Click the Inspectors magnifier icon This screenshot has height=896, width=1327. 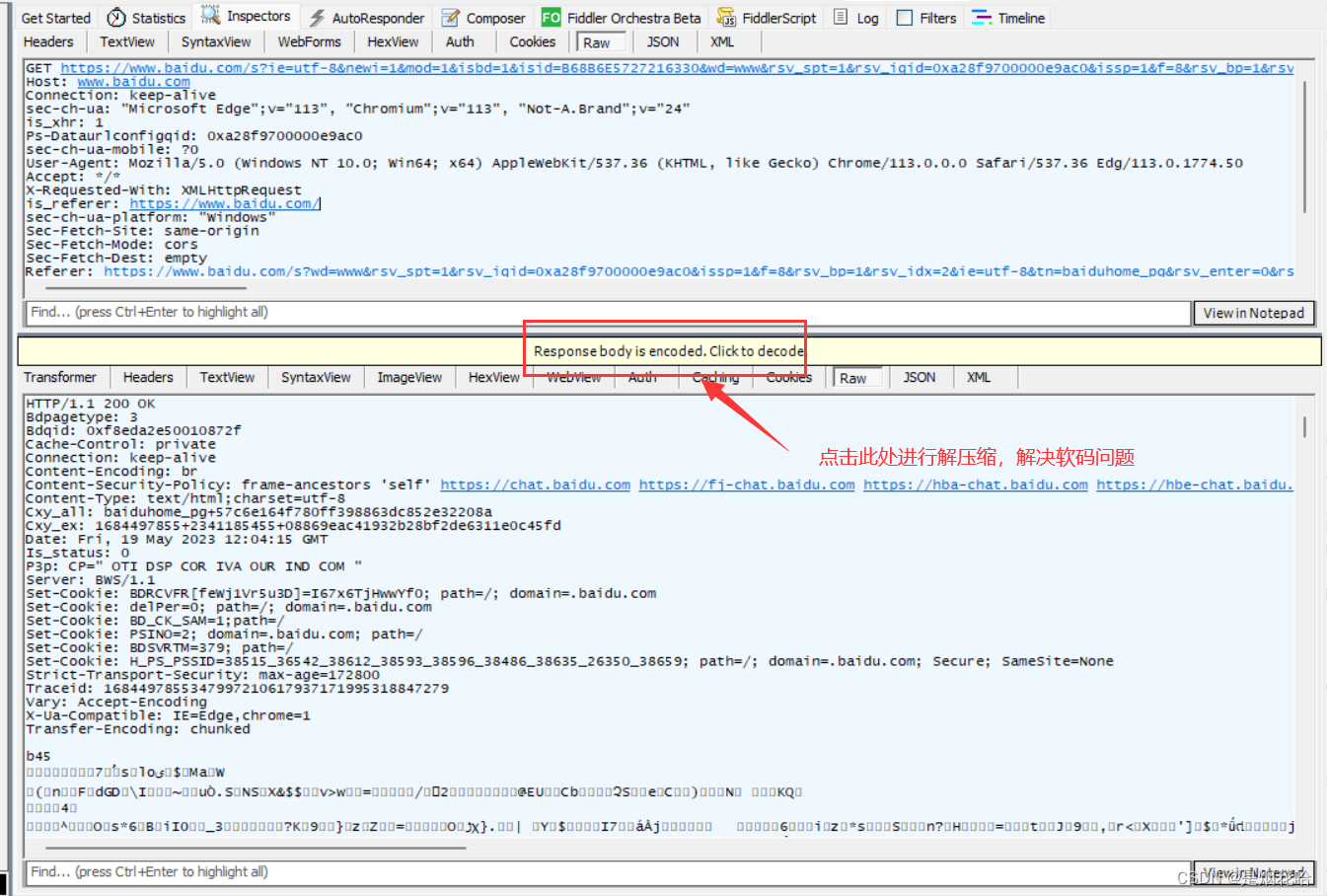(210, 15)
